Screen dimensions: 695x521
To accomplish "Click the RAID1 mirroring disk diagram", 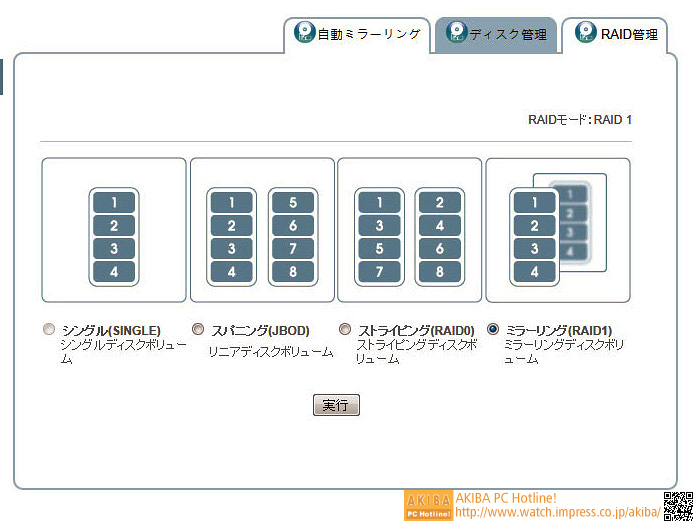I will [x=557, y=230].
